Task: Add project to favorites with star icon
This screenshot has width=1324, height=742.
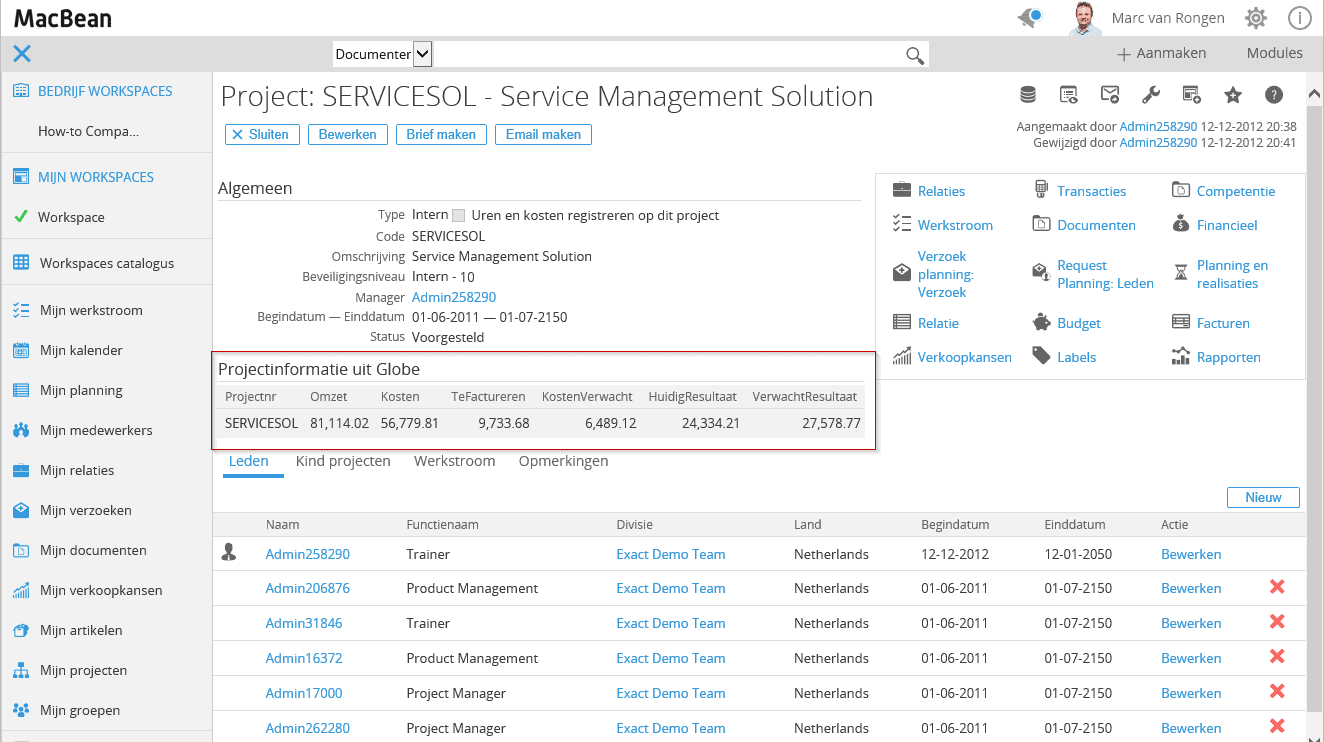Action: click(1233, 95)
